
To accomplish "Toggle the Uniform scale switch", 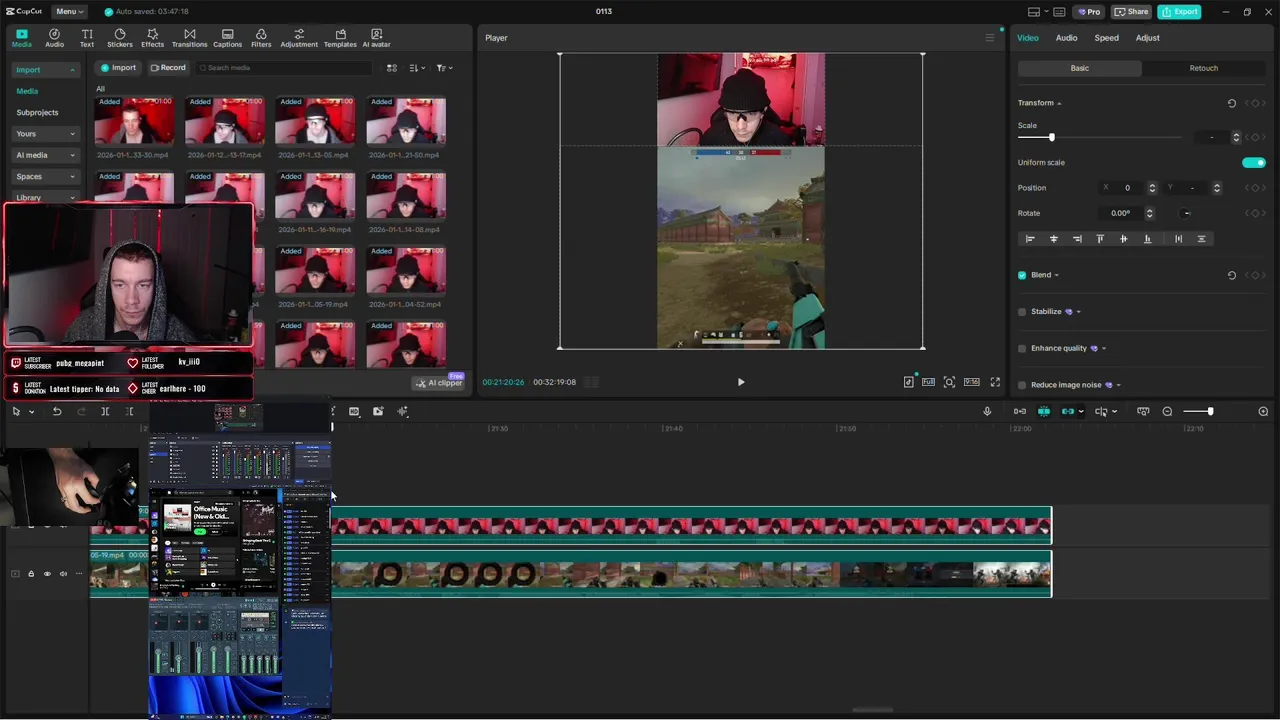I will click(x=1253, y=162).
